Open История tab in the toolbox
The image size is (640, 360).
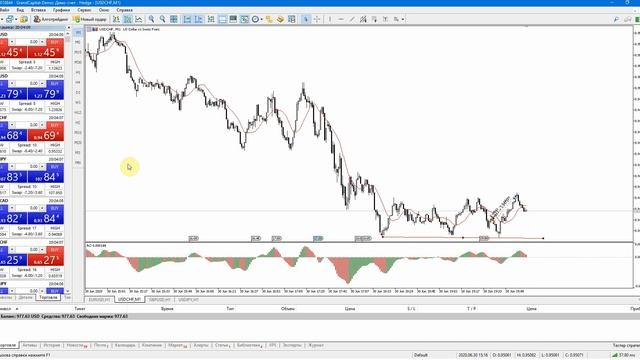52,345
